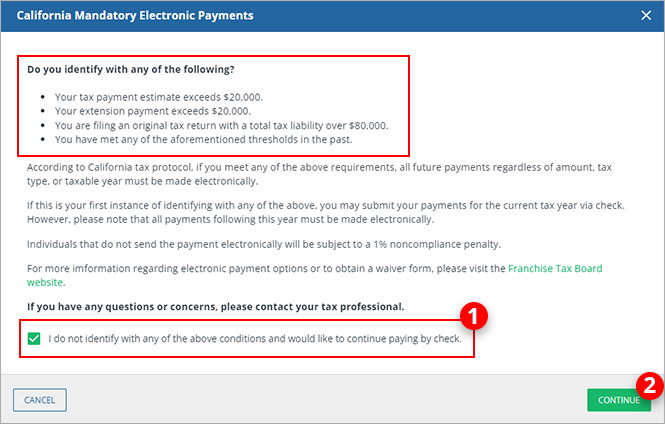
Task: Click the wrapped green word 'website.'
Action: (x=48, y=283)
